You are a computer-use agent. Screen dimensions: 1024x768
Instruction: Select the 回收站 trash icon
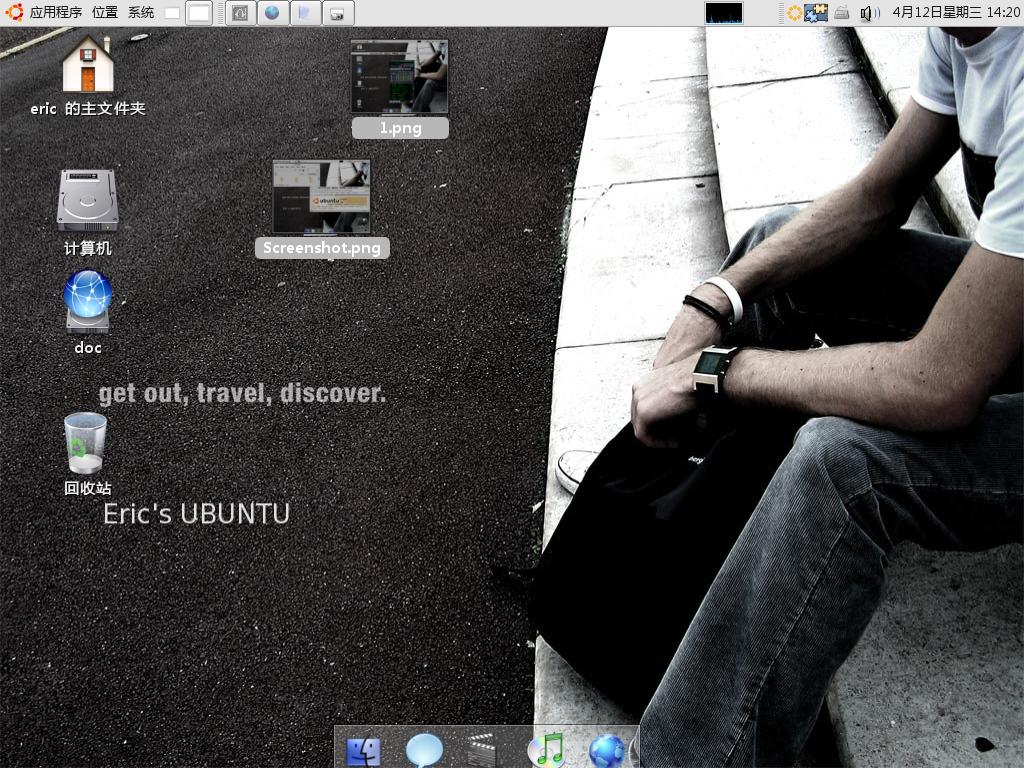(x=86, y=443)
